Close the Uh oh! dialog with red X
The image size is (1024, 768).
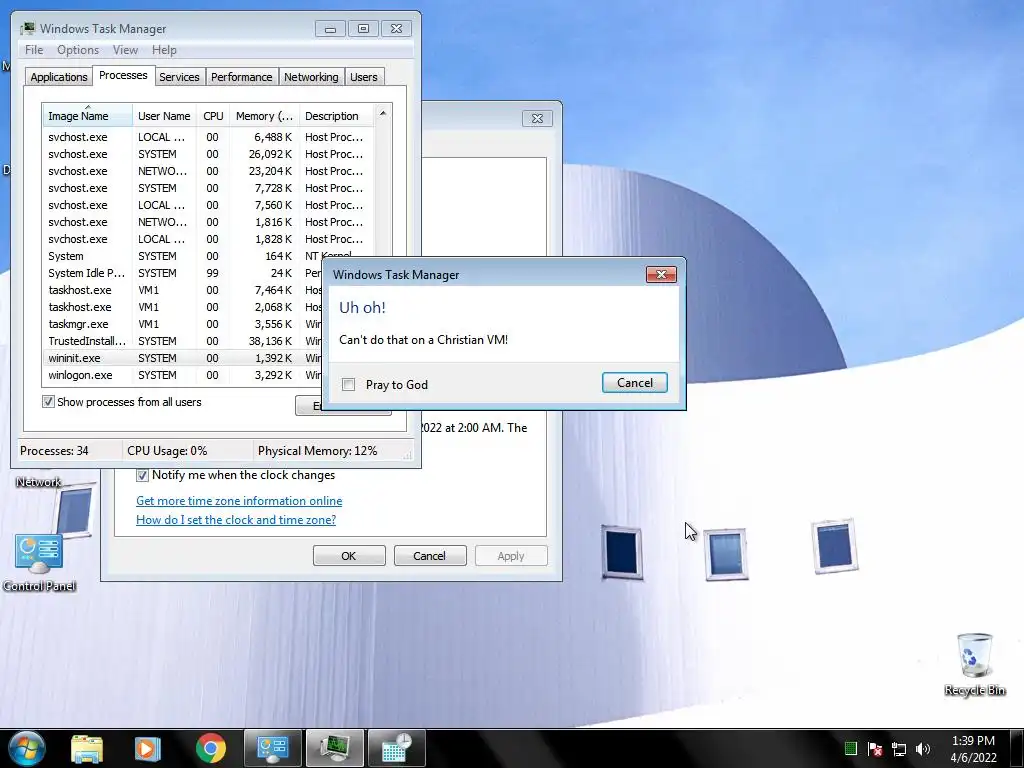point(661,275)
